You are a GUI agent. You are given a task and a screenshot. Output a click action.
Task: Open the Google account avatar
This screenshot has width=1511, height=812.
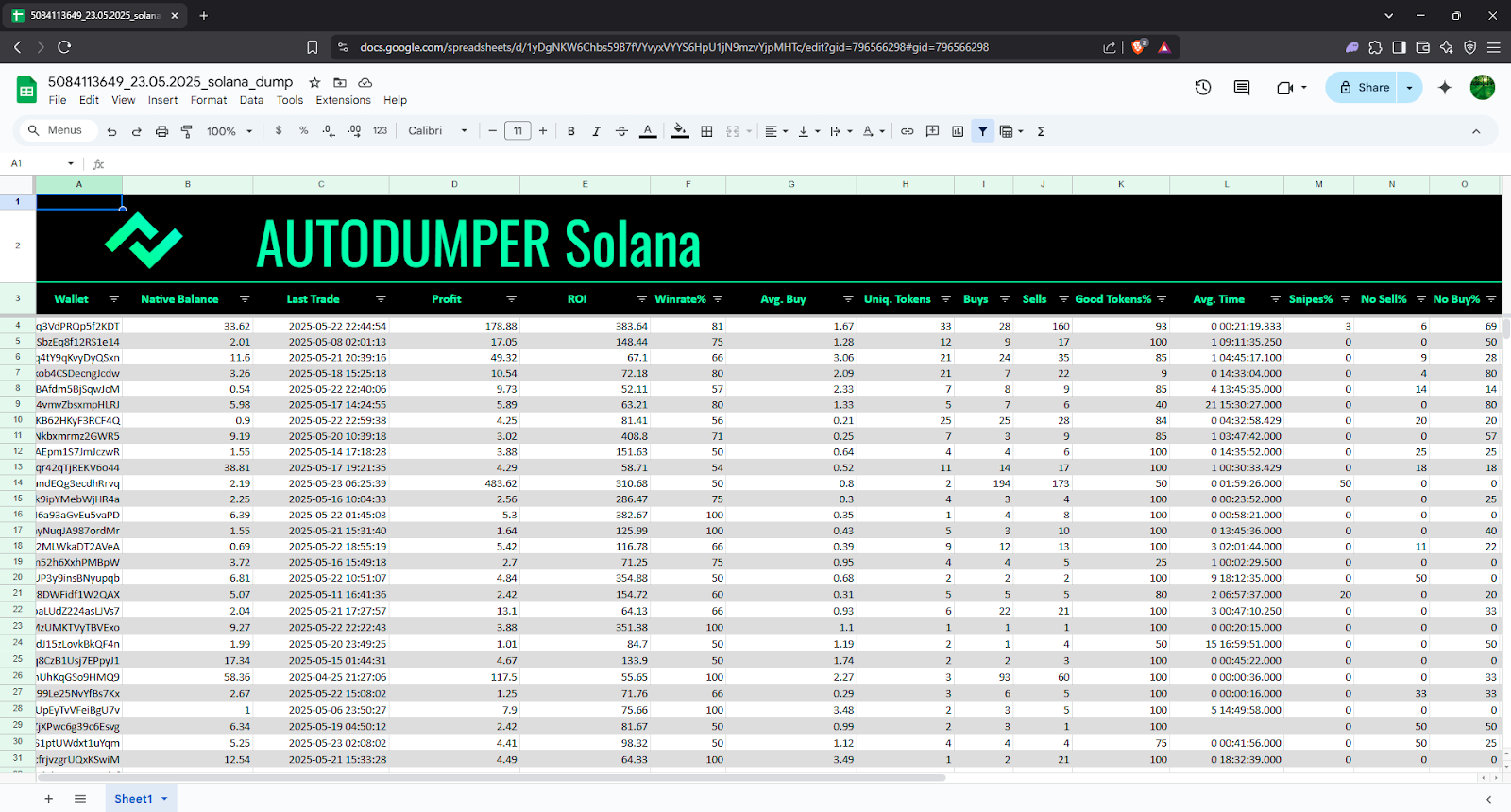1483,88
